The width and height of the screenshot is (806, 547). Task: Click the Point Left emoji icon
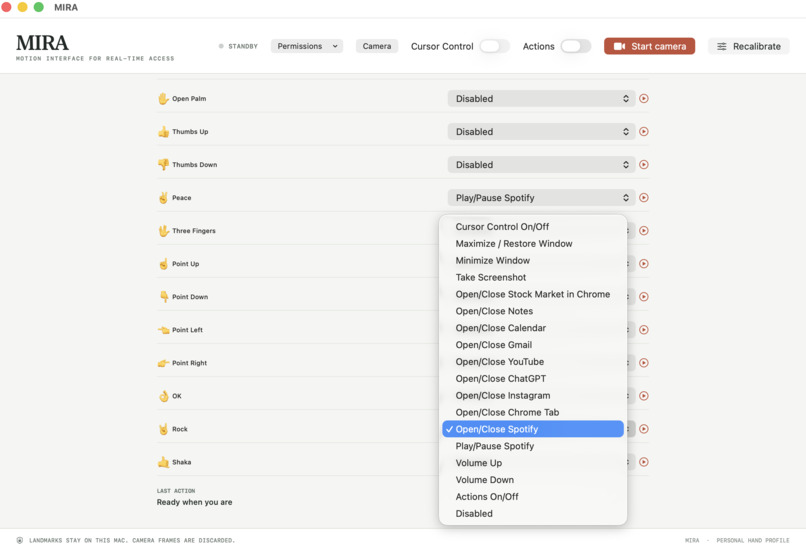point(163,330)
